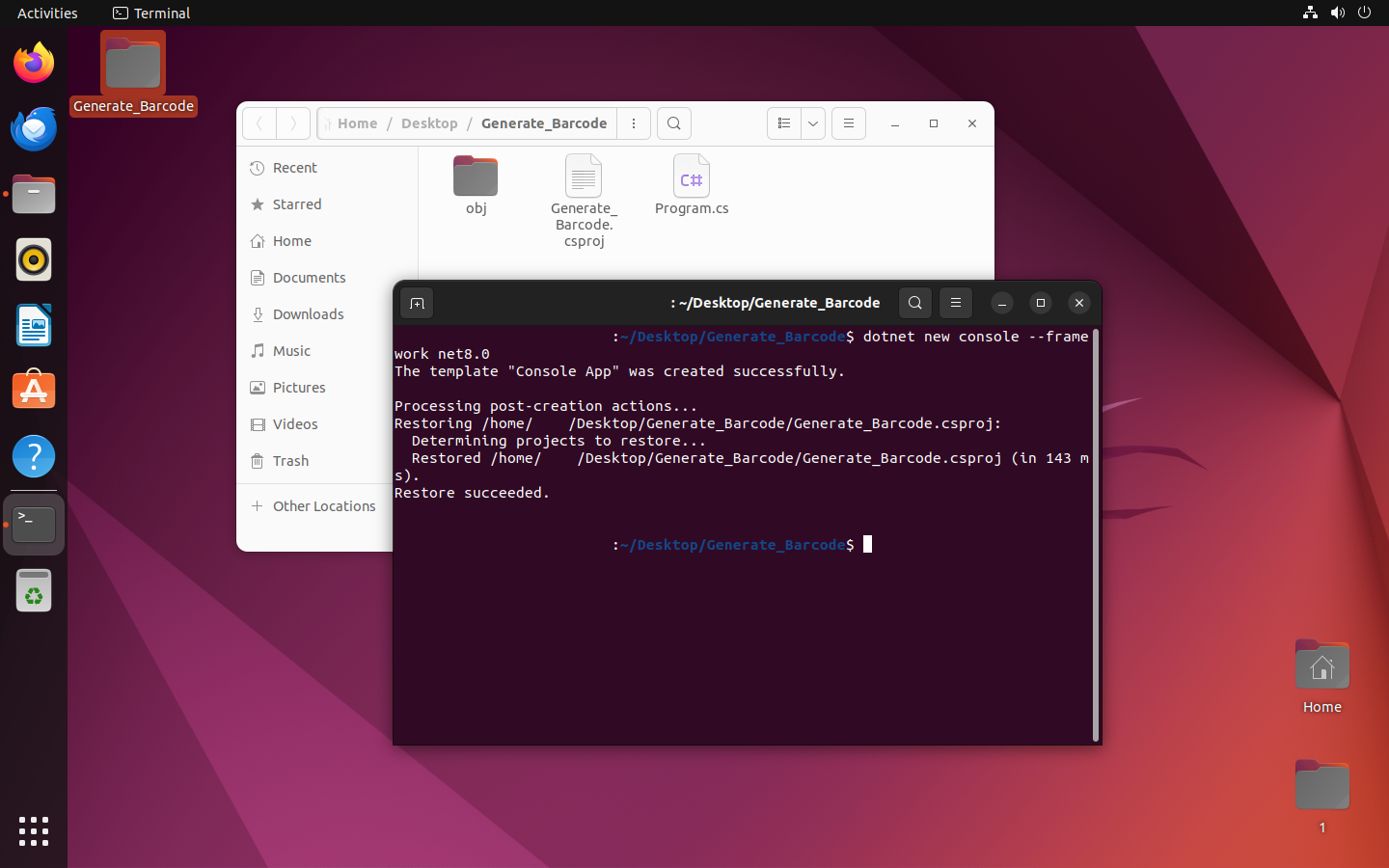Open the Activities overview
Screen dimensions: 1389x868
(x=47, y=14)
